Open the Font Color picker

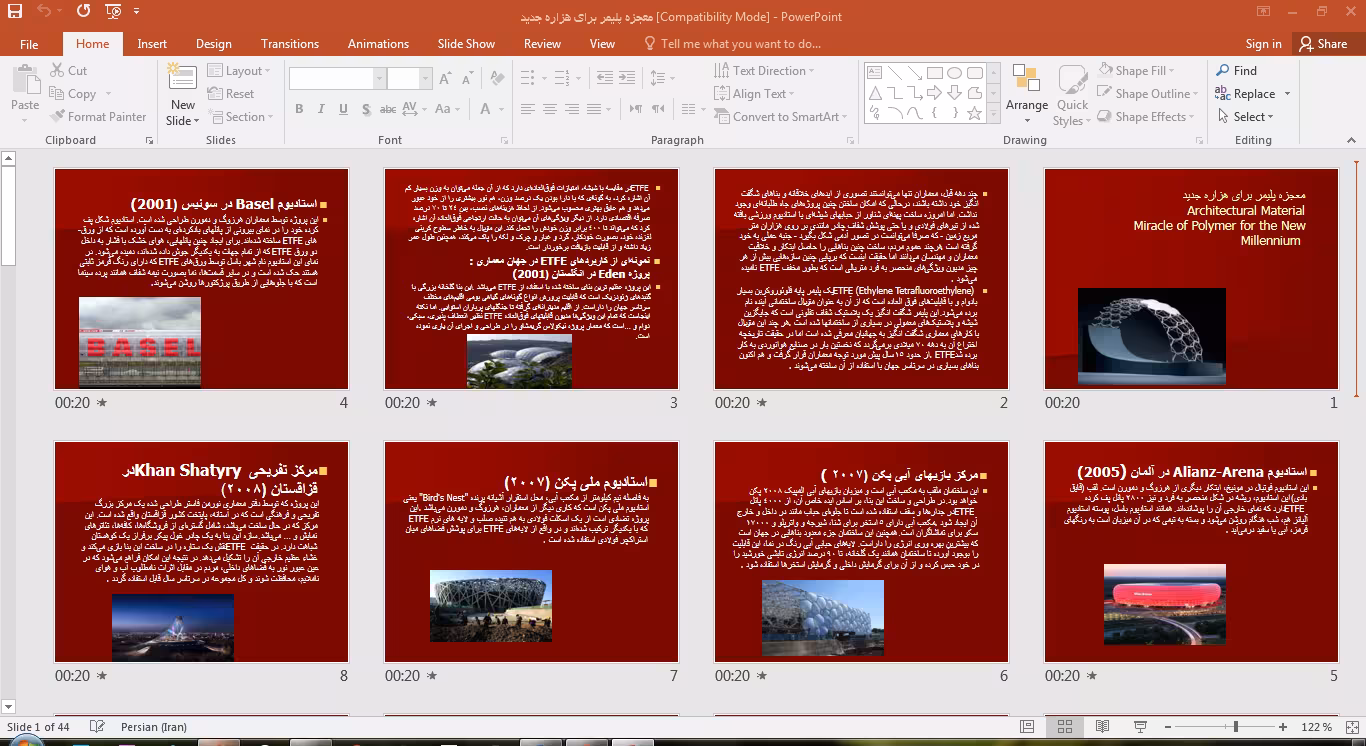pos(491,109)
